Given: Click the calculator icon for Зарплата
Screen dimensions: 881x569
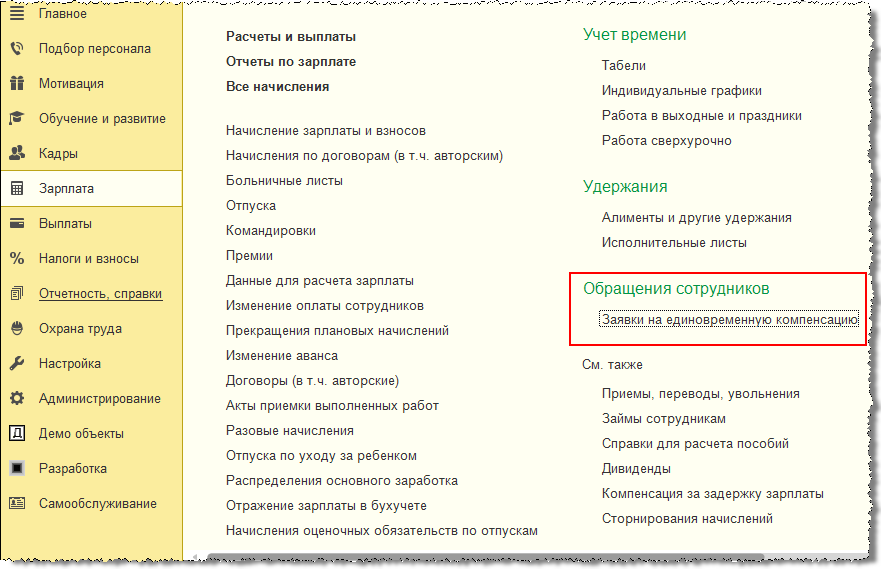Looking at the screenshot, I should 17,189.
